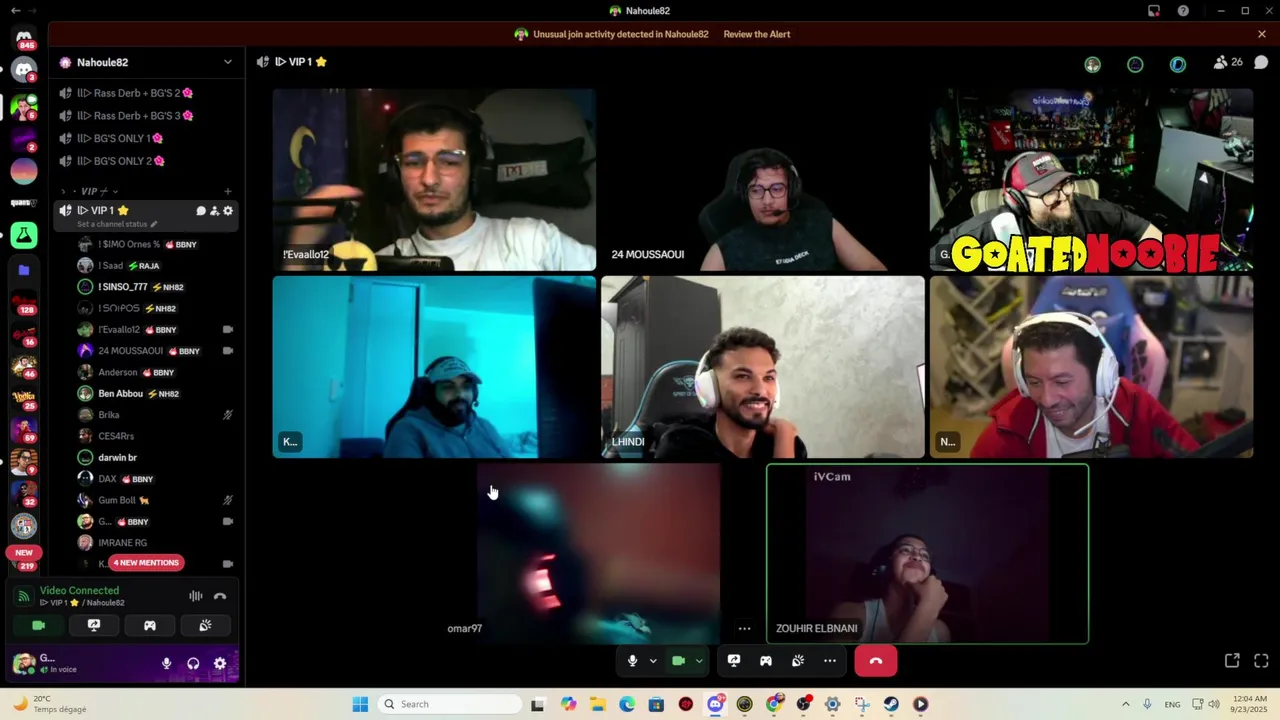This screenshot has height=720, width=1280.
Task: Invite people to VIP 1 channel
Action: click(214, 211)
